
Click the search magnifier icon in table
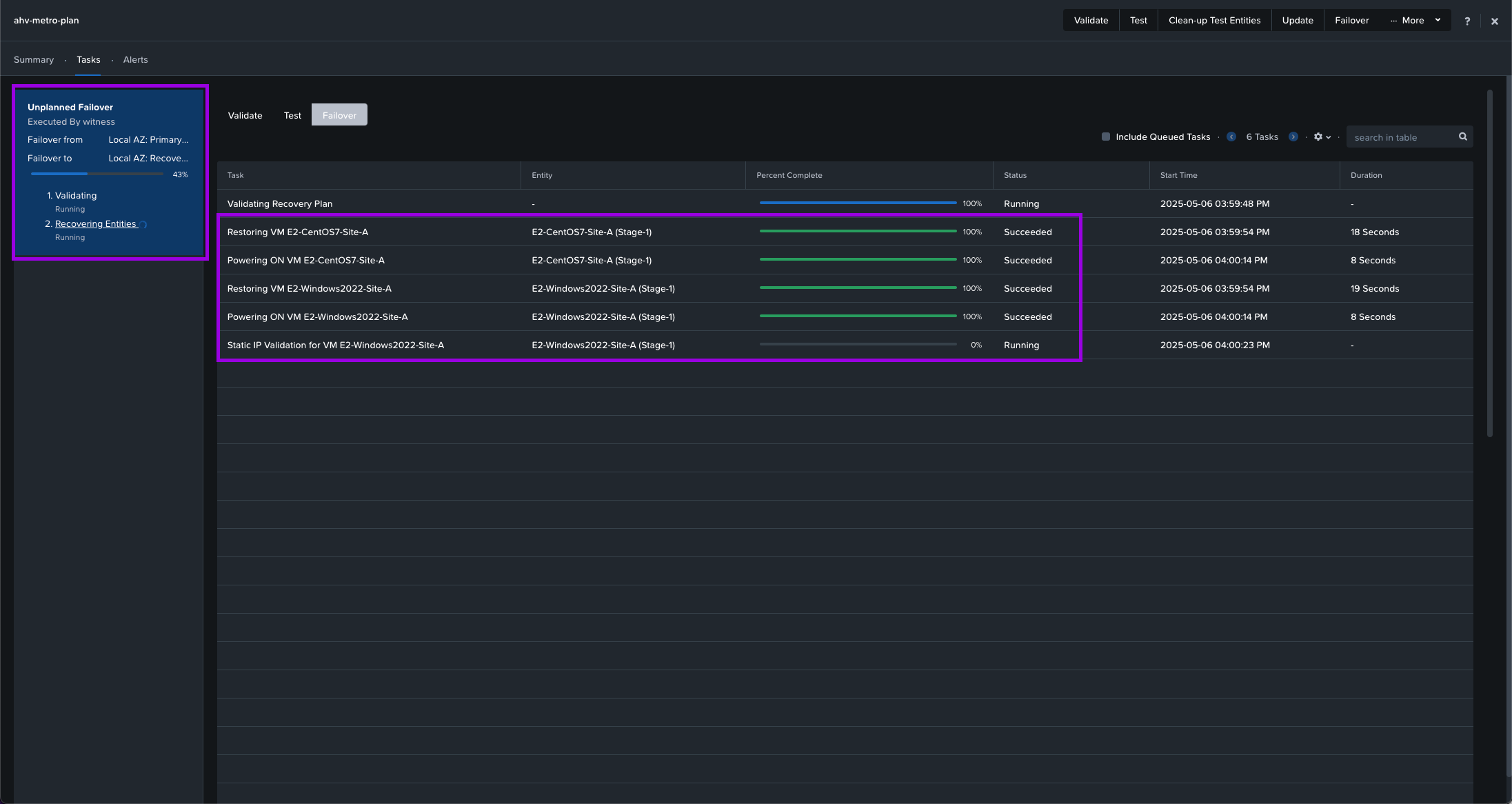(1463, 137)
